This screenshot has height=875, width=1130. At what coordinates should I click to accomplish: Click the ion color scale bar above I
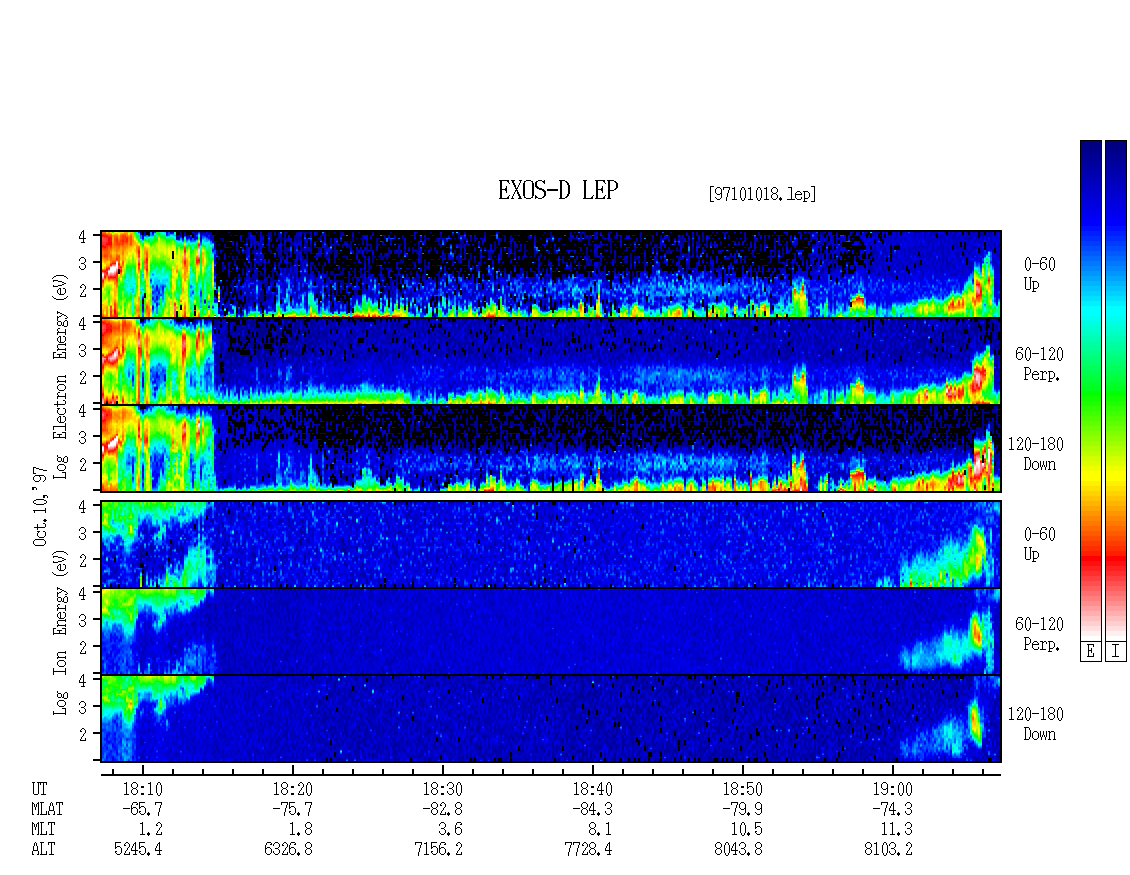click(1116, 390)
